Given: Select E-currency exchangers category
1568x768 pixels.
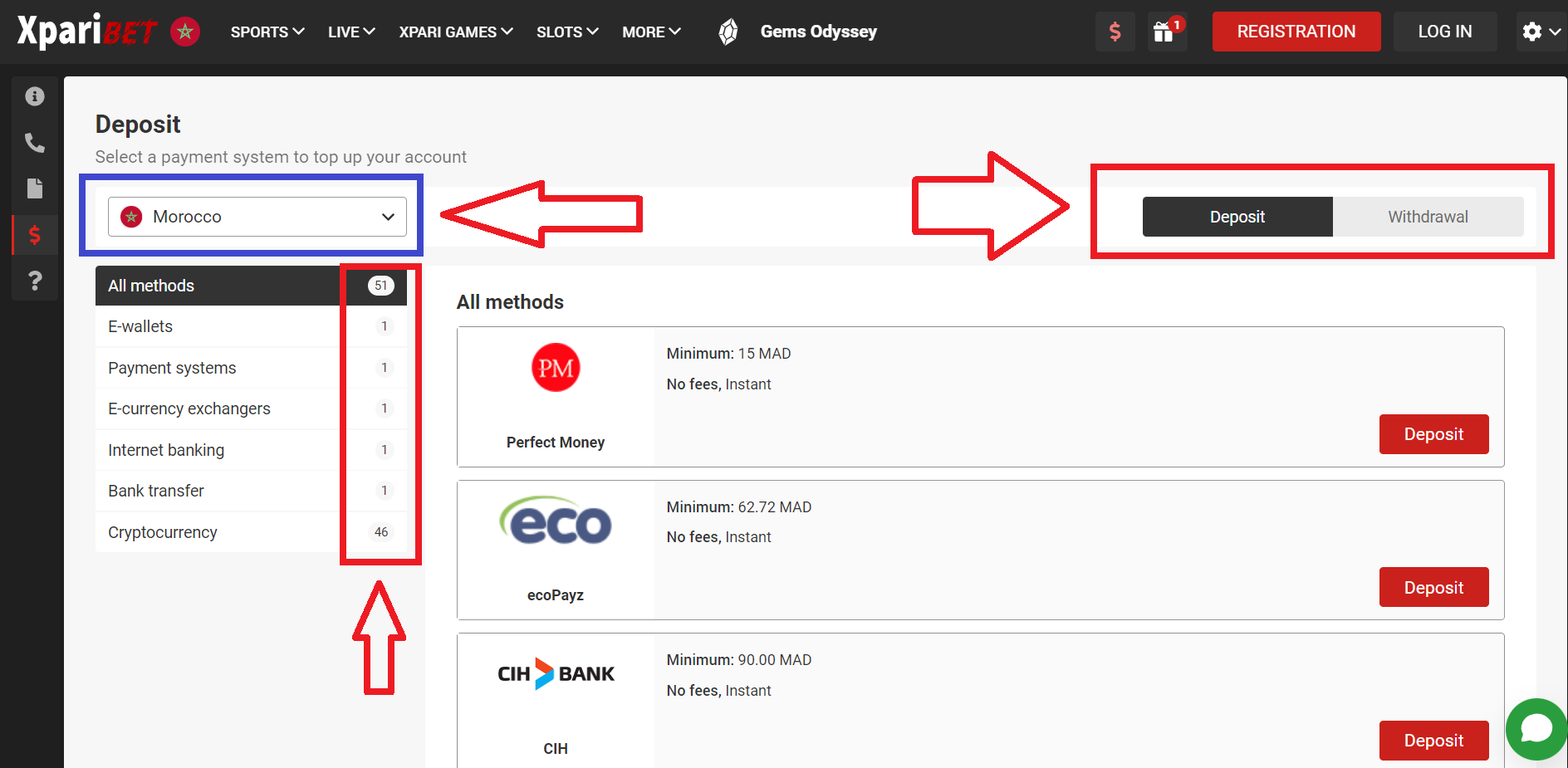Looking at the screenshot, I should (x=251, y=408).
